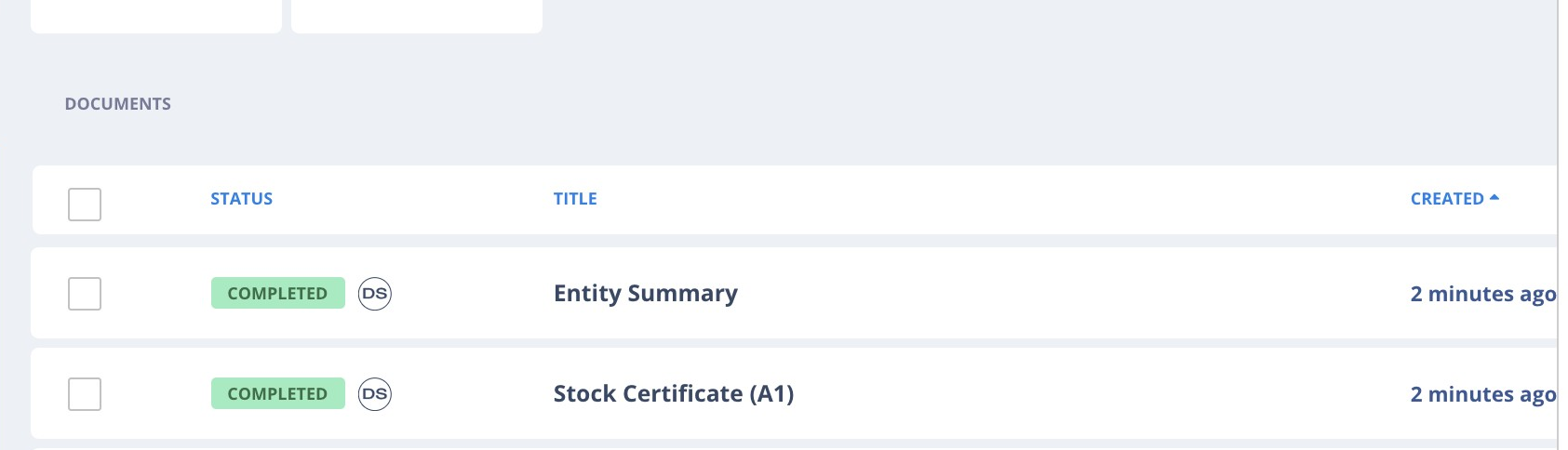The height and width of the screenshot is (450, 1568).
Task: Click the DOCUMENTS section heading
Action: click(118, 104)
